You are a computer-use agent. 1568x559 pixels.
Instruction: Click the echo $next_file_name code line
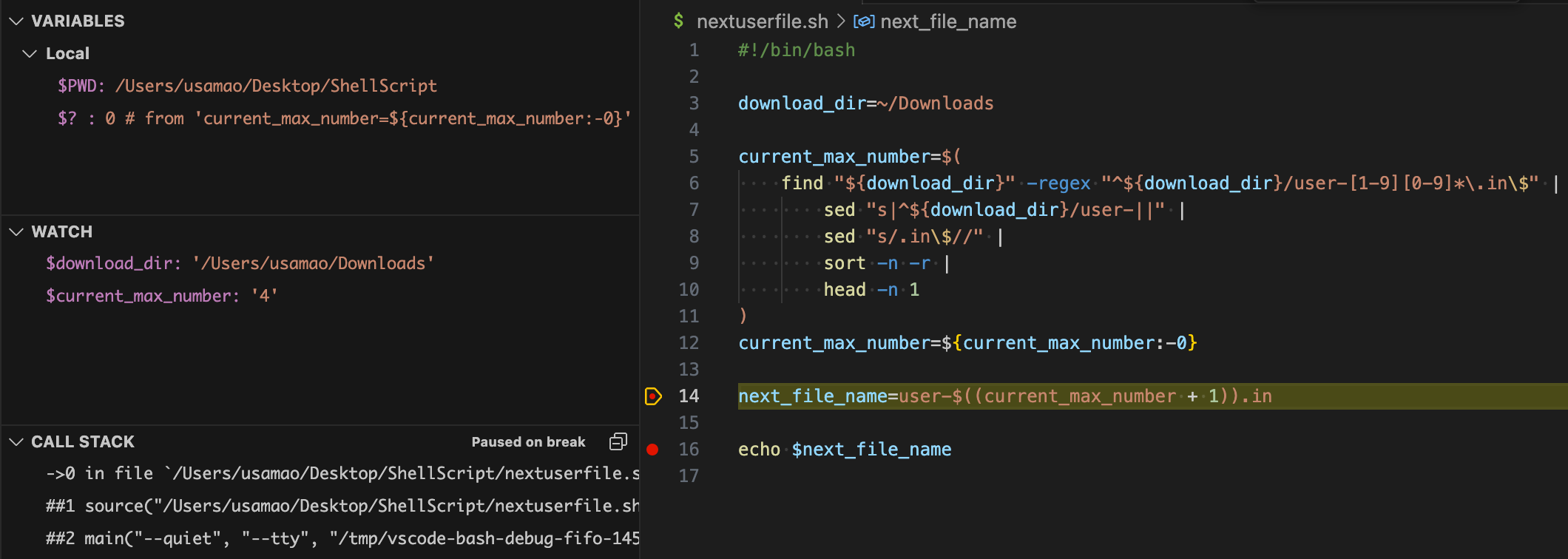[x=845, y=450]
